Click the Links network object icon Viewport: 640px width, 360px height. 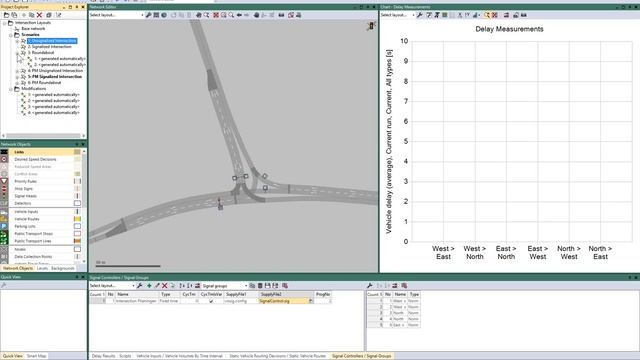point(4,152)
